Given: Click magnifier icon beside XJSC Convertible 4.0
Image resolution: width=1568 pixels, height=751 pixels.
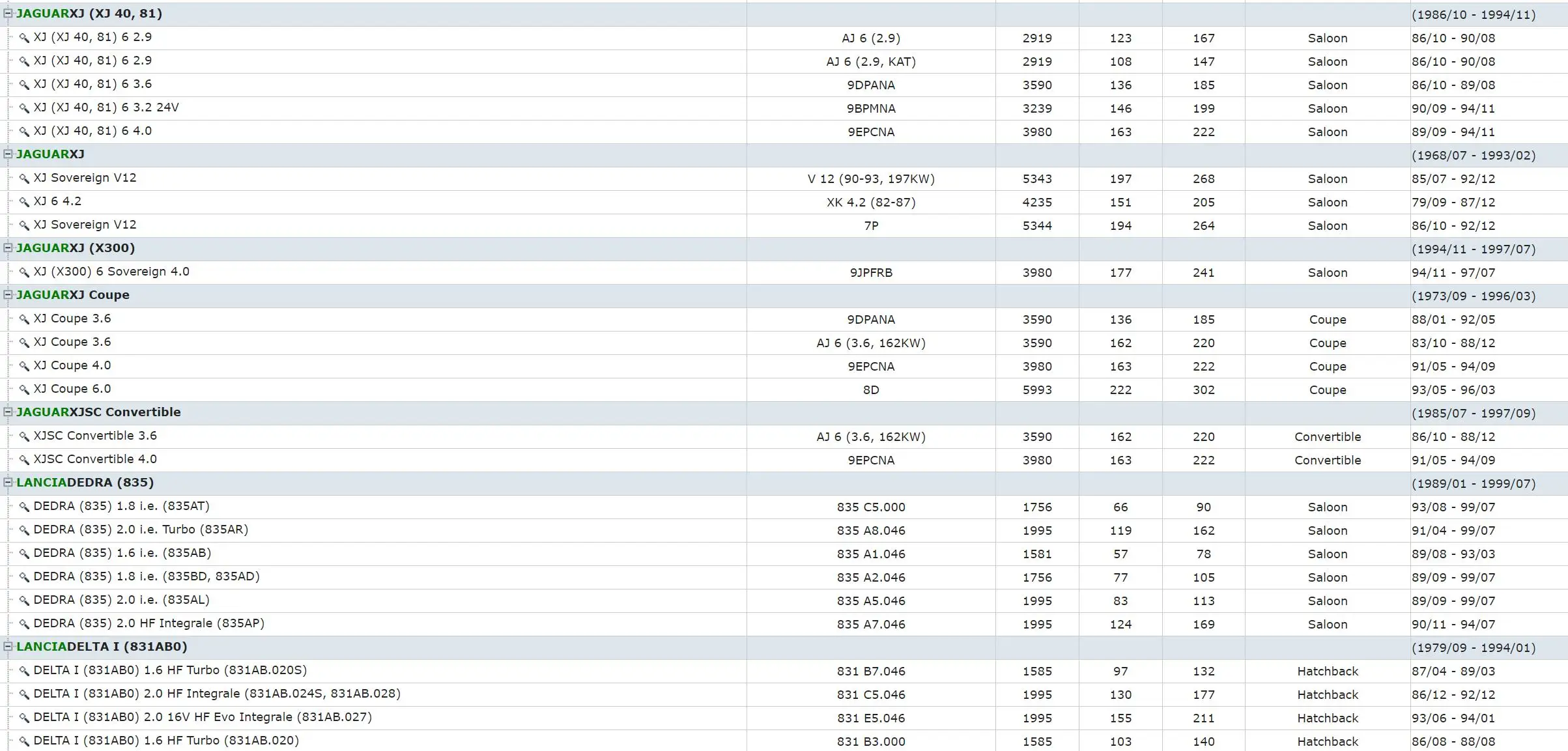Looking at the screenshot, I should click(x=24, y=460).
